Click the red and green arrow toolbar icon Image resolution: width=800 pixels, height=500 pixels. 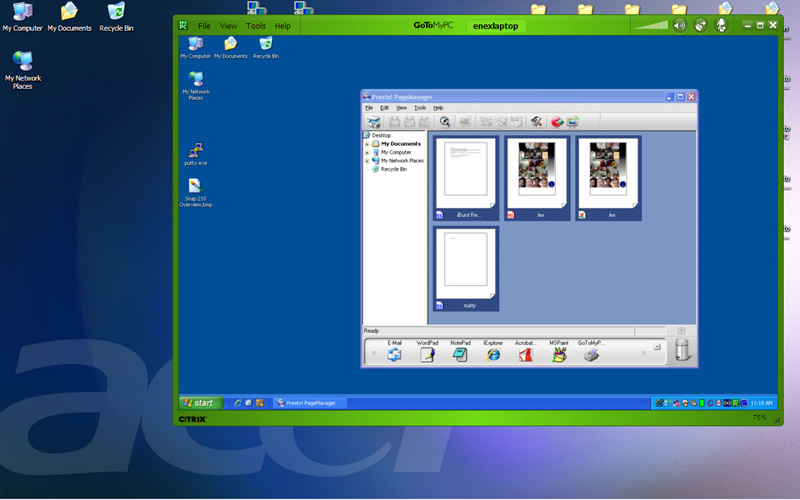point(557,121)
